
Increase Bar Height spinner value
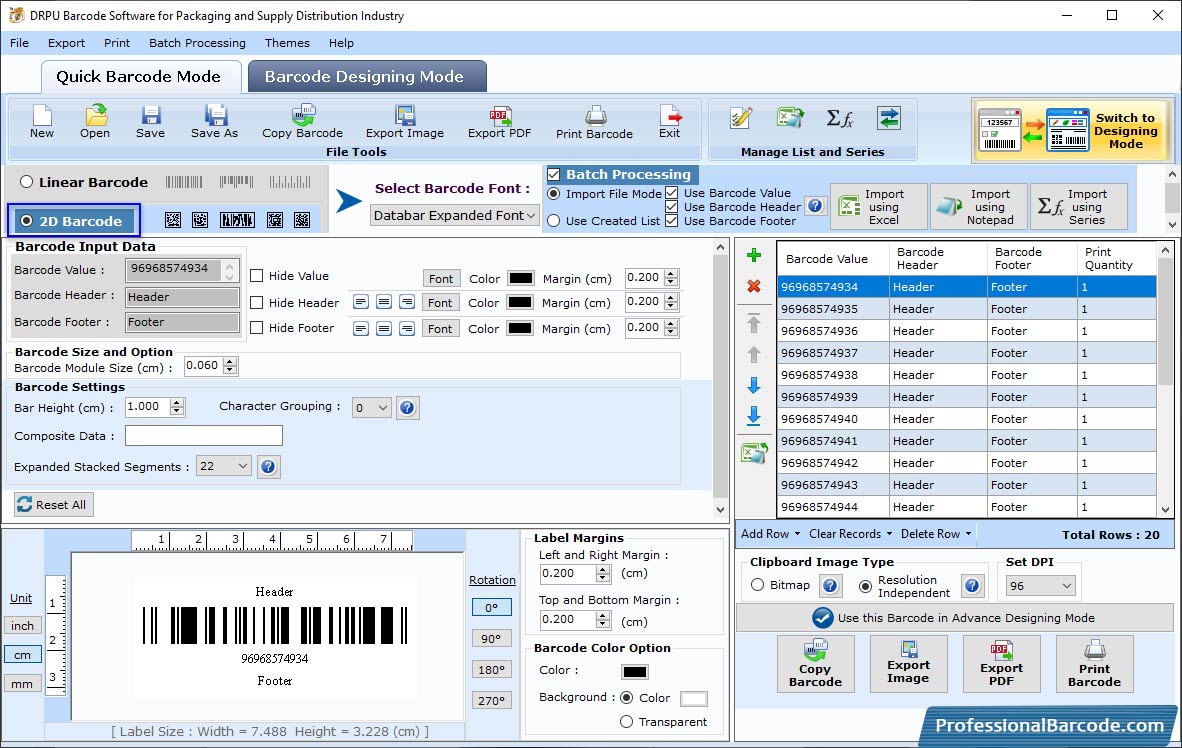point(177,403)
